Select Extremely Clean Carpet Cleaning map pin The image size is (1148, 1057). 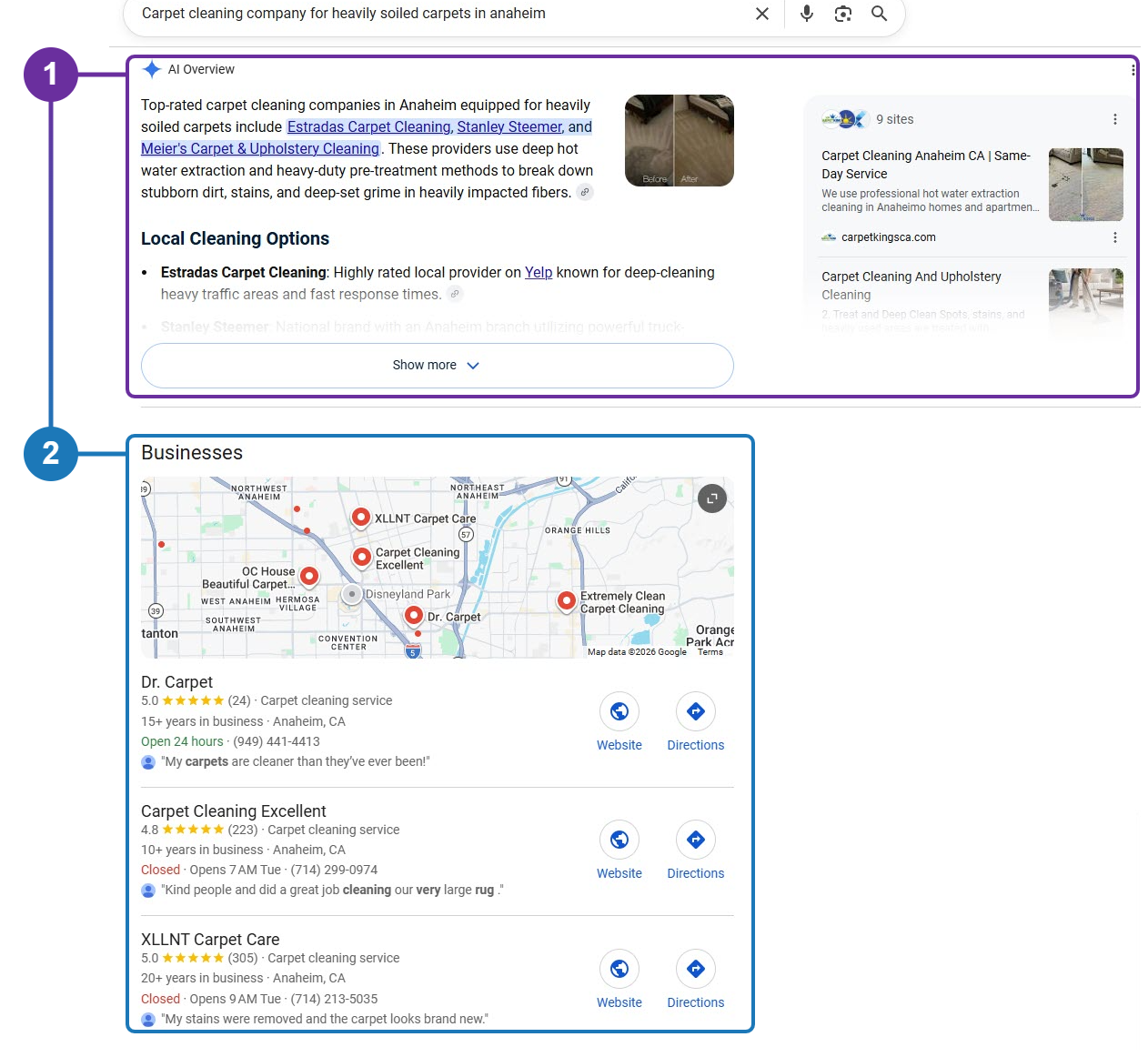pyautogui.click(x=567, y=601)
